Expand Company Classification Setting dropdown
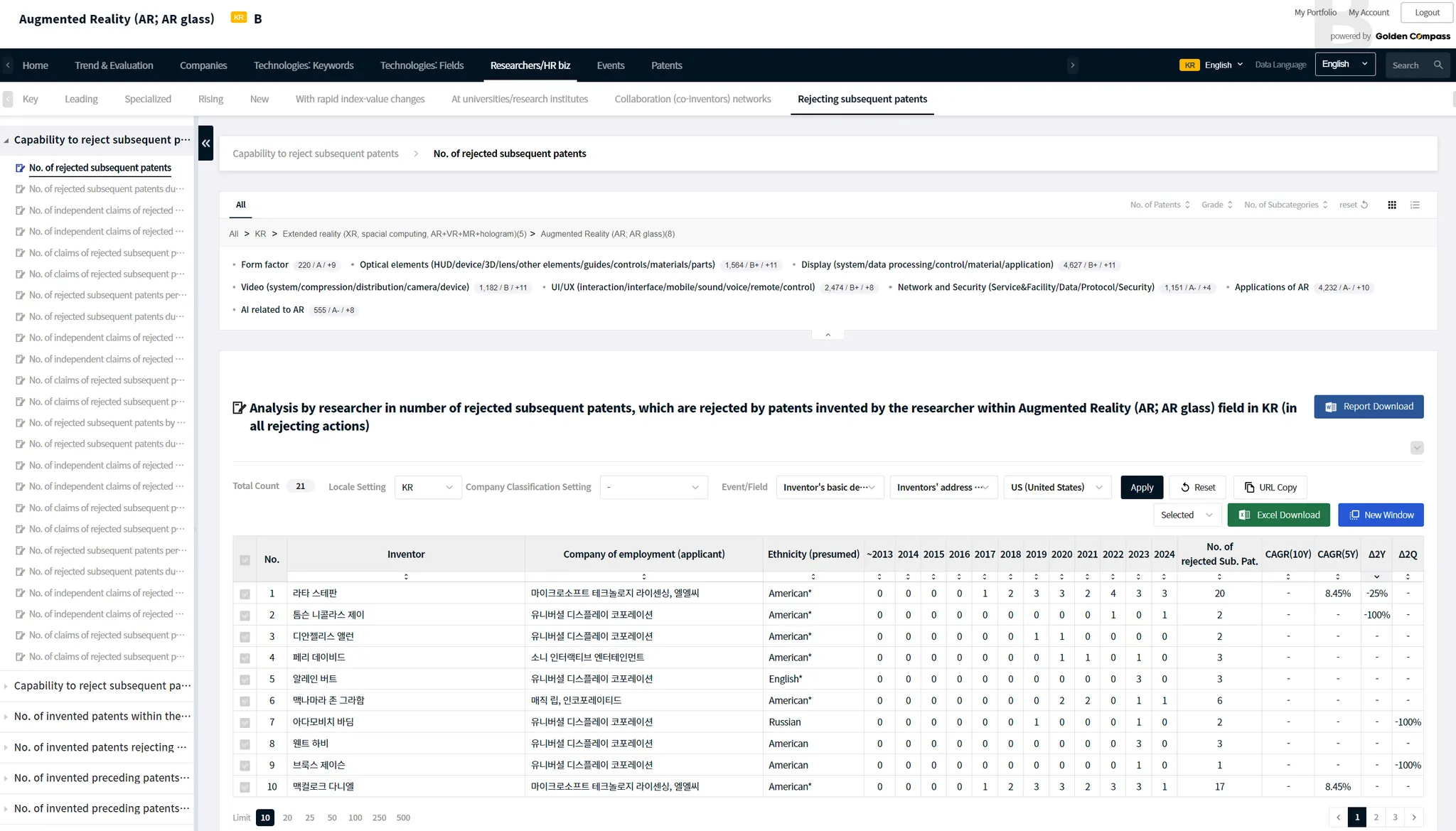The height and width of the screenshot is (831, 1456). click(x=653, y=487)
